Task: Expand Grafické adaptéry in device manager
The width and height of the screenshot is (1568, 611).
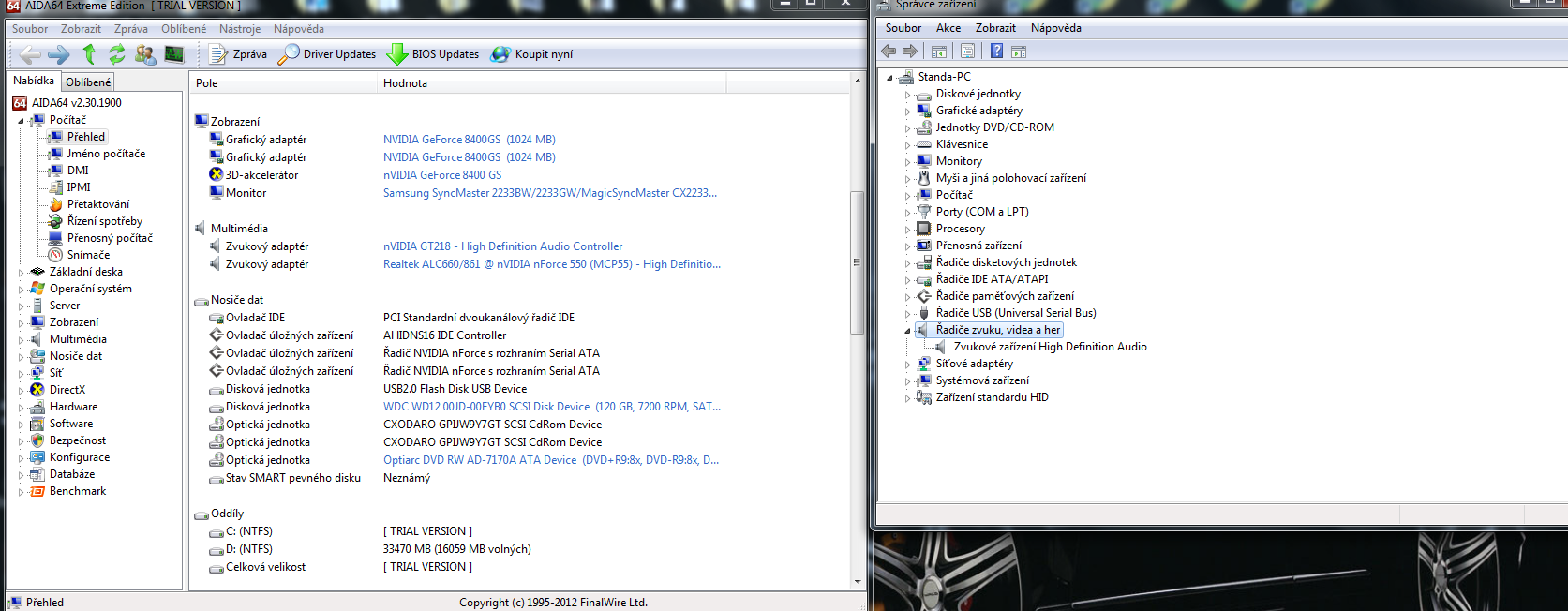Action: 907,112
